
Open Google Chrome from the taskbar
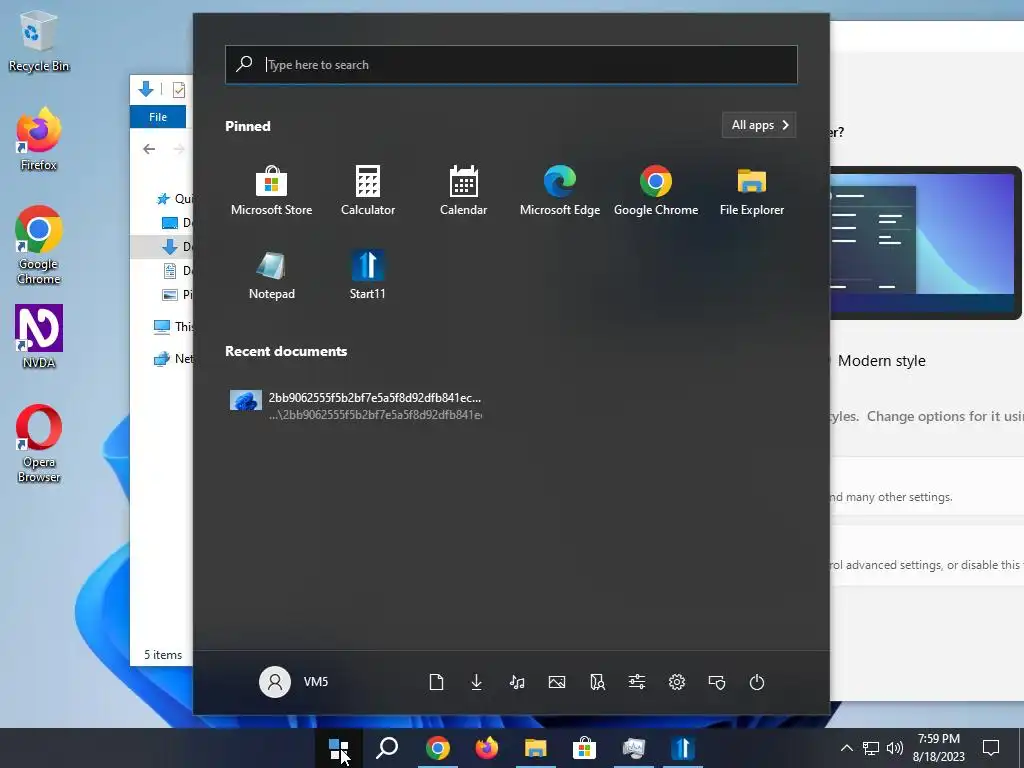(x=438, y=748)
